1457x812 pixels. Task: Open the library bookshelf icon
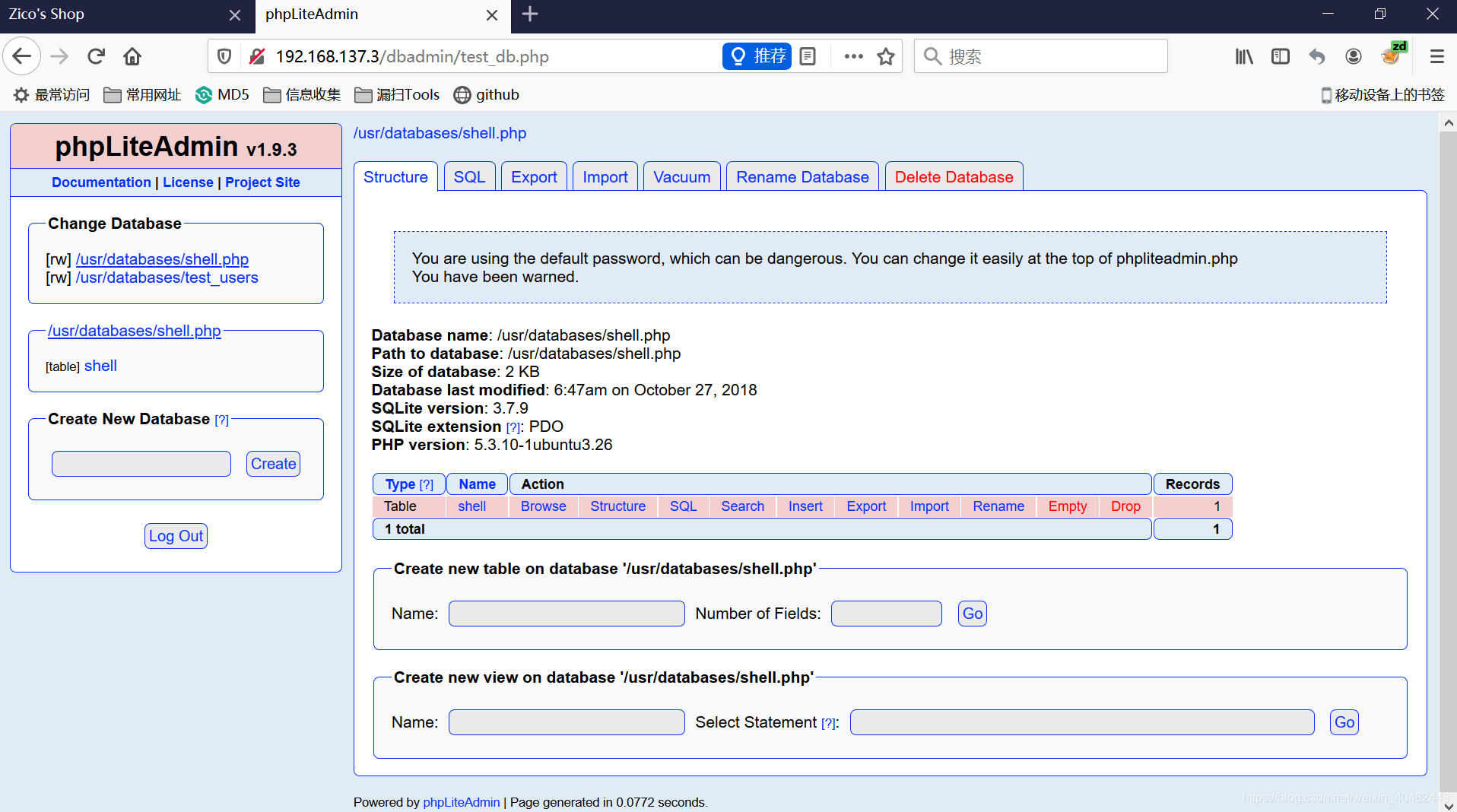[1244, 56]
